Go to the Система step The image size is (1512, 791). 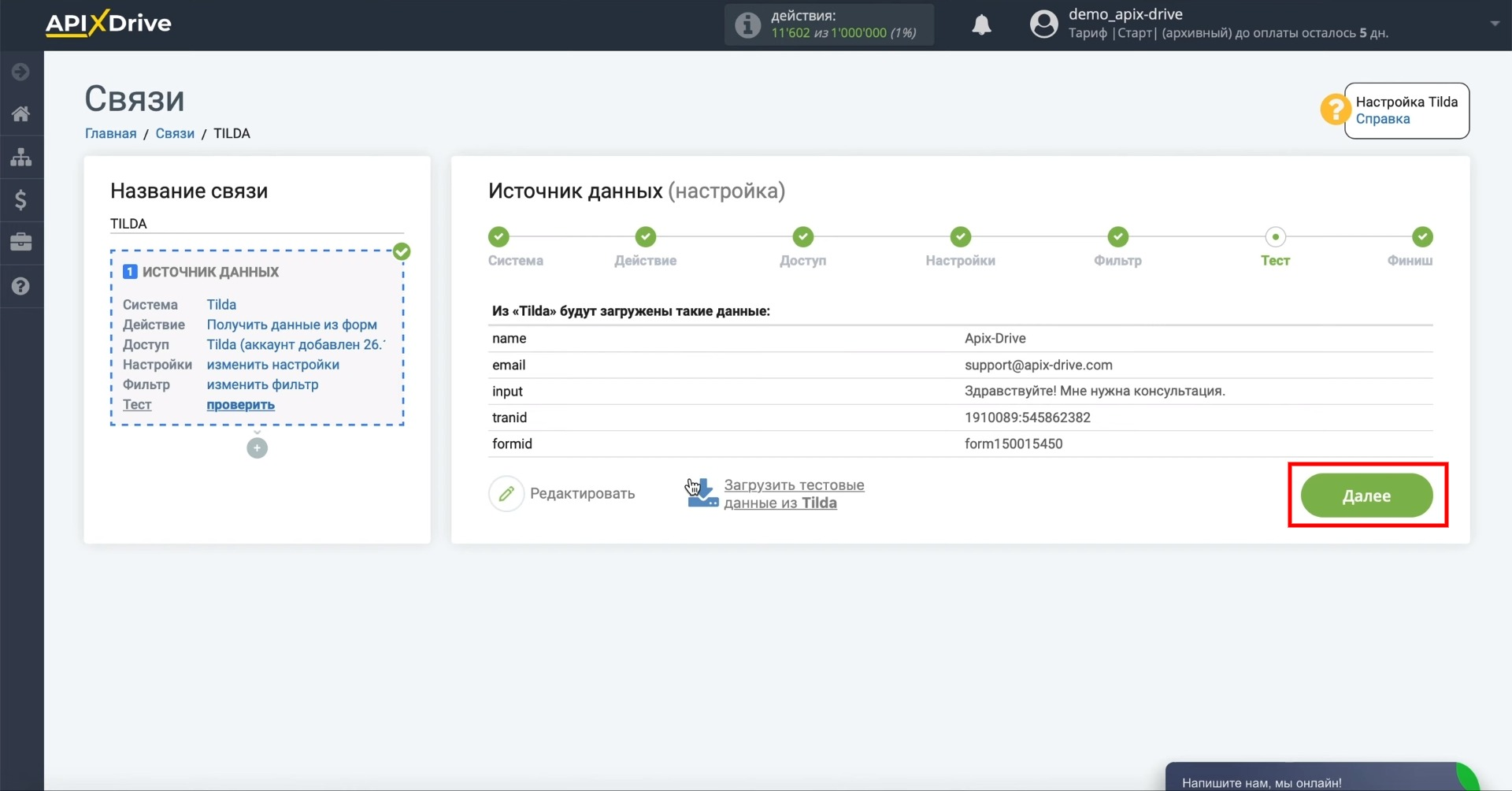pyautogui.click(x=499, y=236)
